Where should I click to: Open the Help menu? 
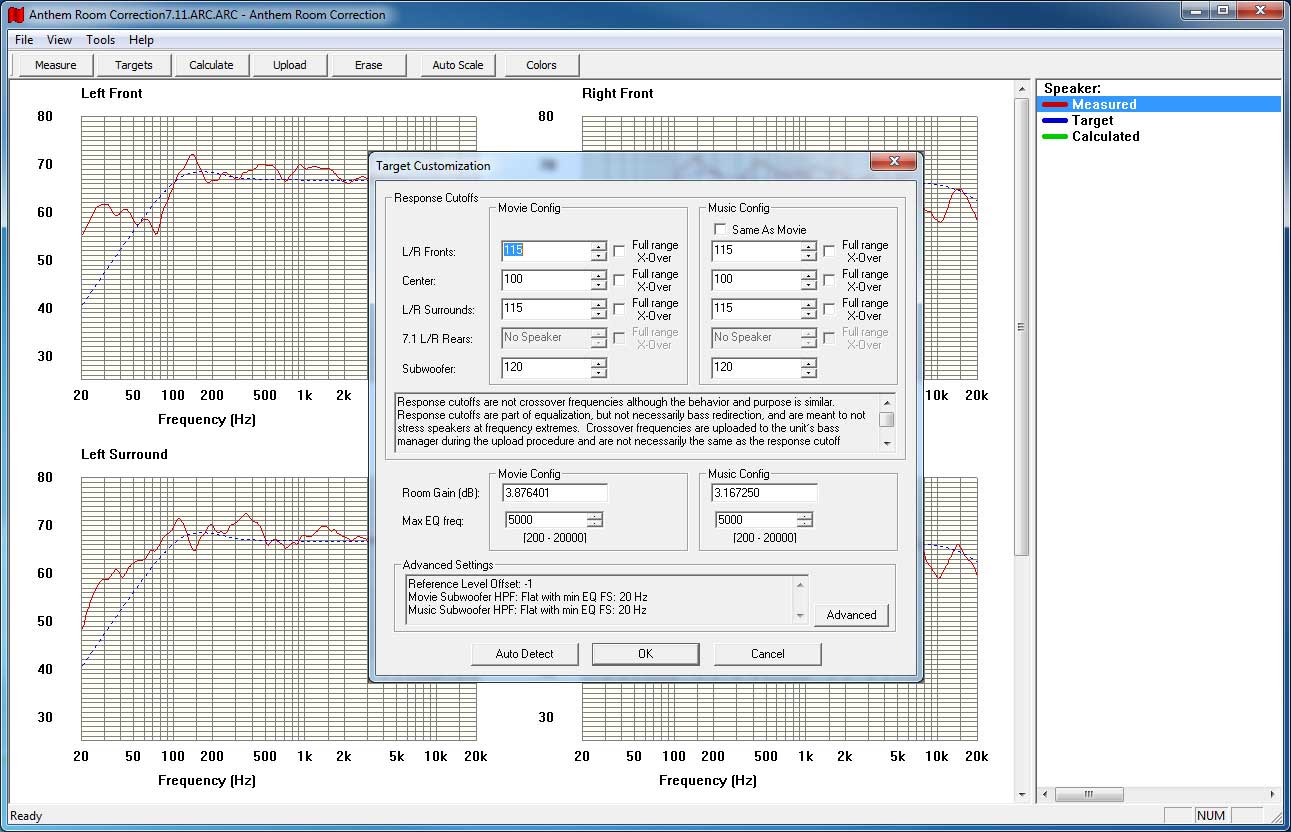[x=141, y=40]
